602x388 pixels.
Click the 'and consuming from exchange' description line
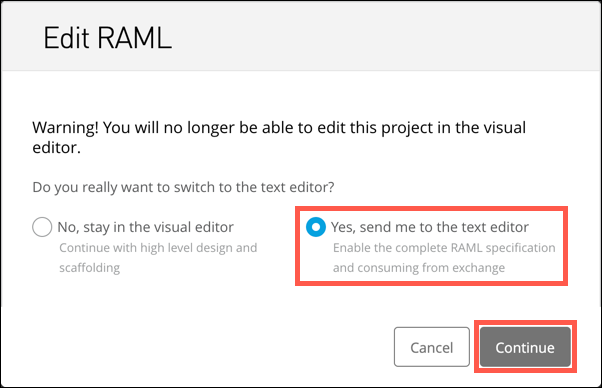pyautogui.click(x=418, y=267)
